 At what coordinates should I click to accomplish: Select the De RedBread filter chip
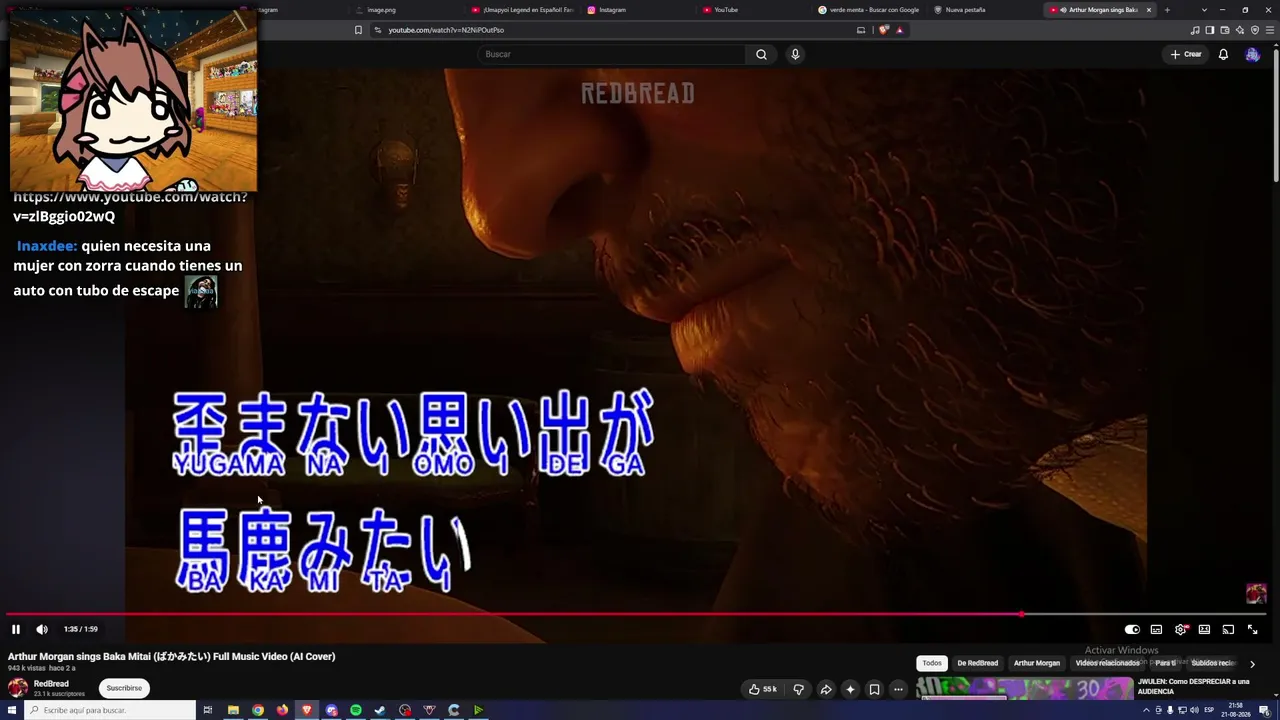point(977,663)
